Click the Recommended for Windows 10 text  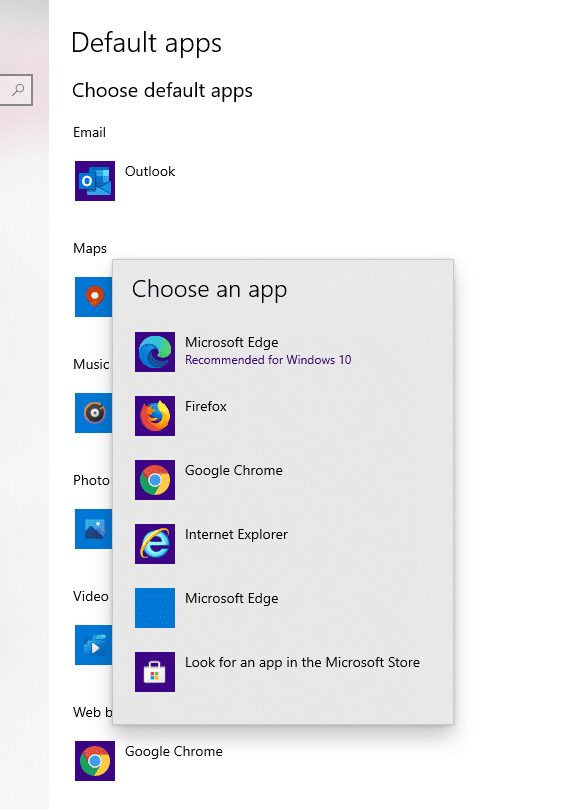tap(268, 360)
